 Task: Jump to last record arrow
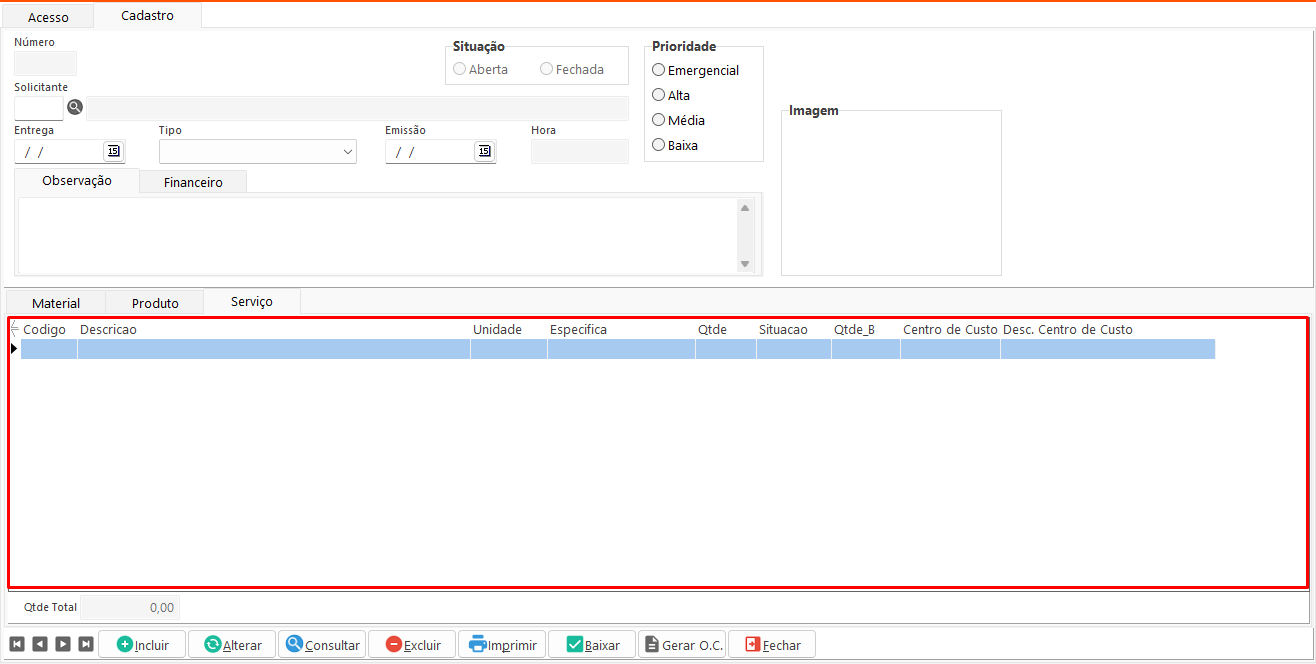86,645
